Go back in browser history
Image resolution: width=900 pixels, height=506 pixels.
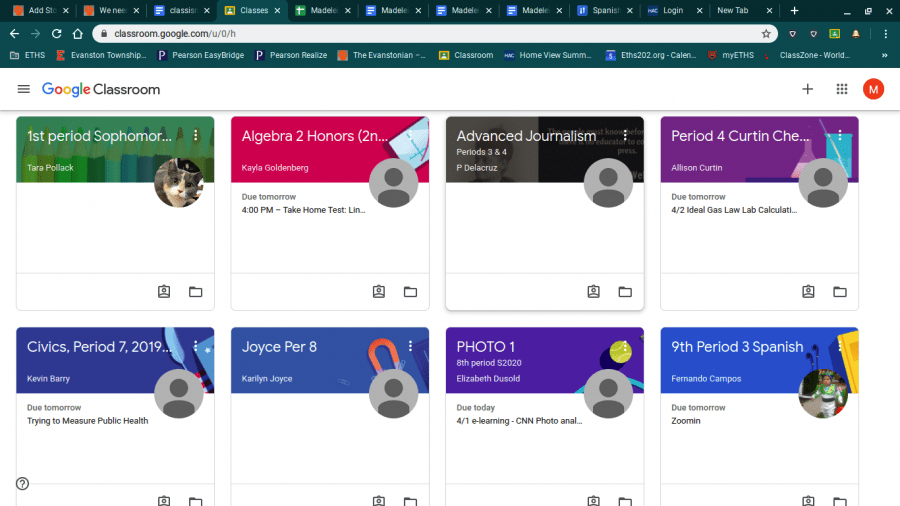coord(14,34)
